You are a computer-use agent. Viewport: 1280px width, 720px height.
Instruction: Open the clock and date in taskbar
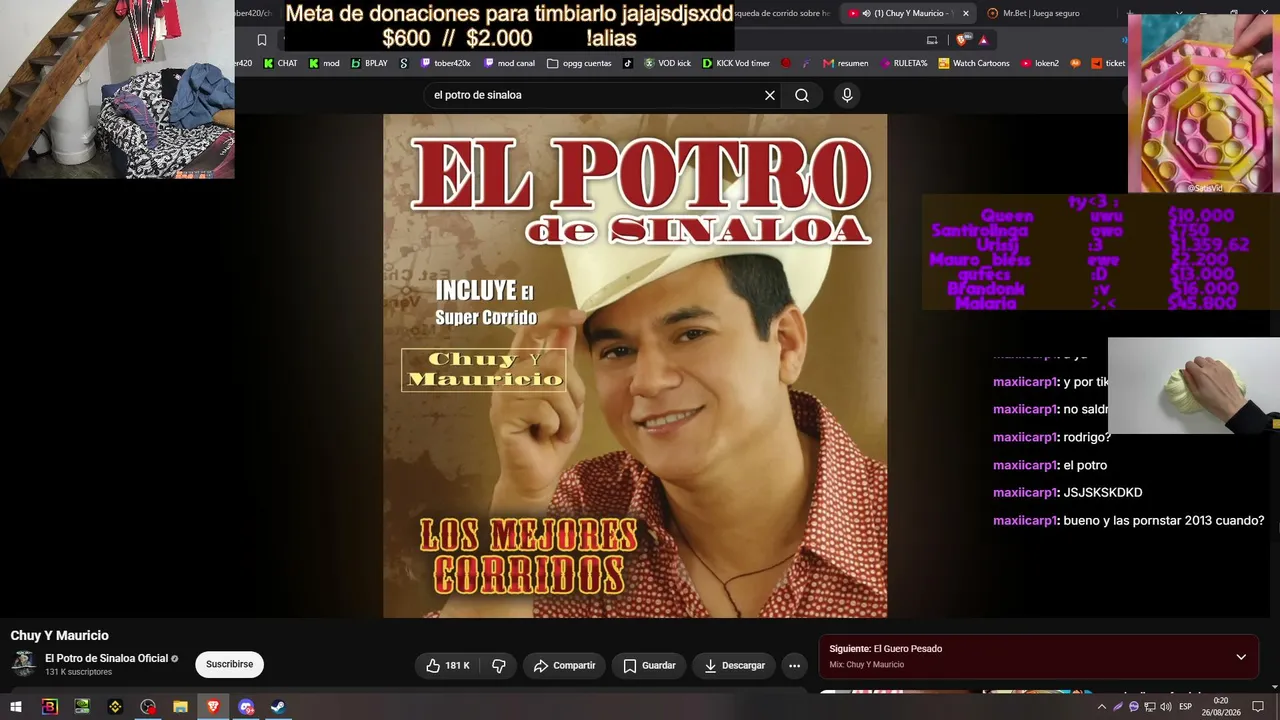(x=1221, y=707)
